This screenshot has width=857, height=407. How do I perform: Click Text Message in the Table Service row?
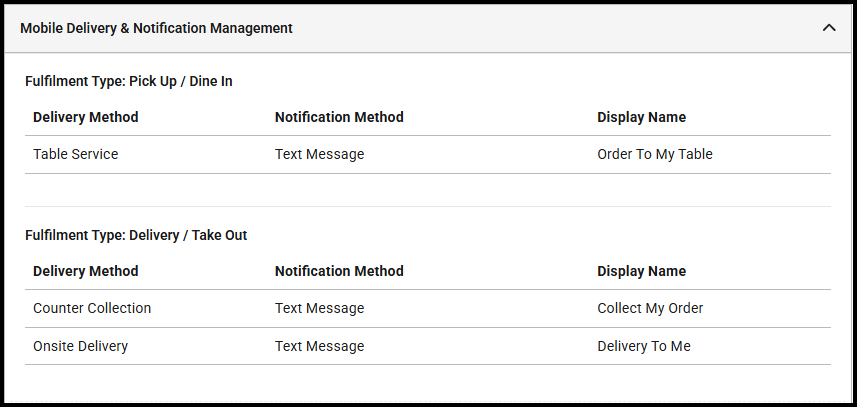point(319,154)
